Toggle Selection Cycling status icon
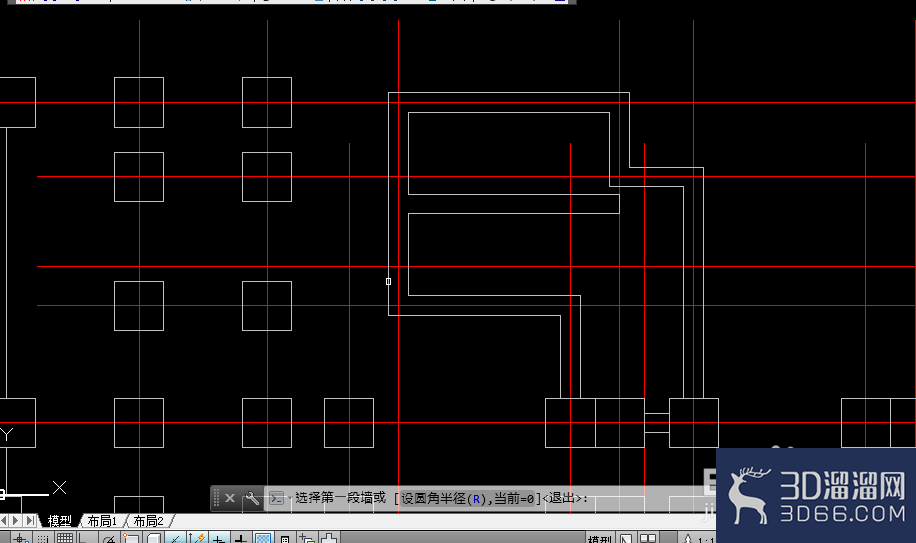Viewport: 916px width, 543px height. tap(307, 538)
